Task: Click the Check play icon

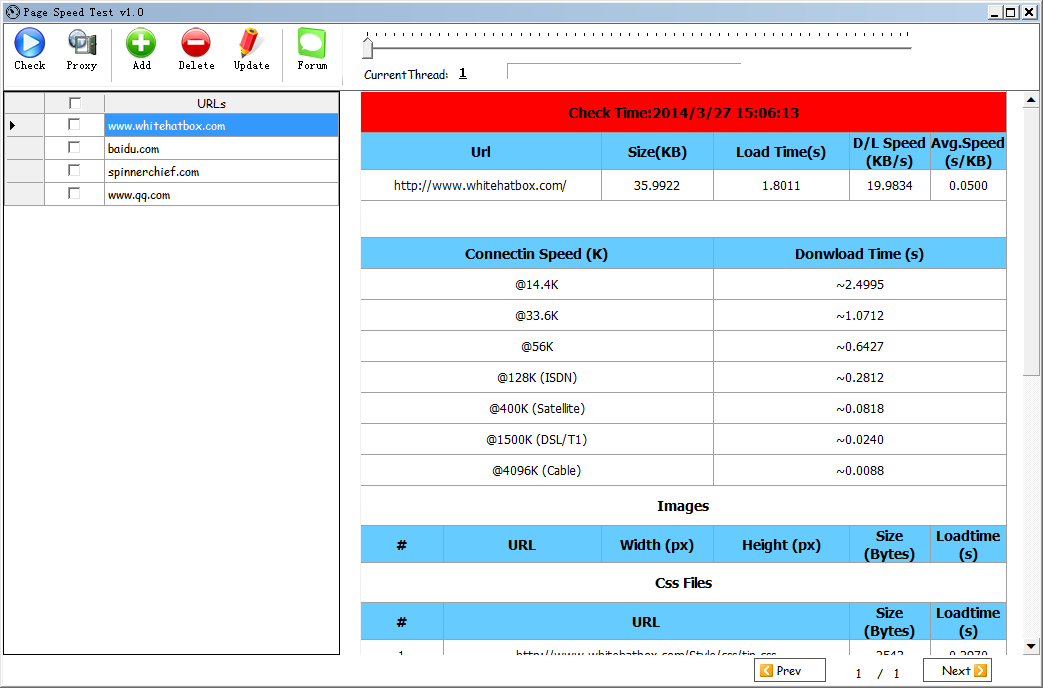Action: click(29, 43)
